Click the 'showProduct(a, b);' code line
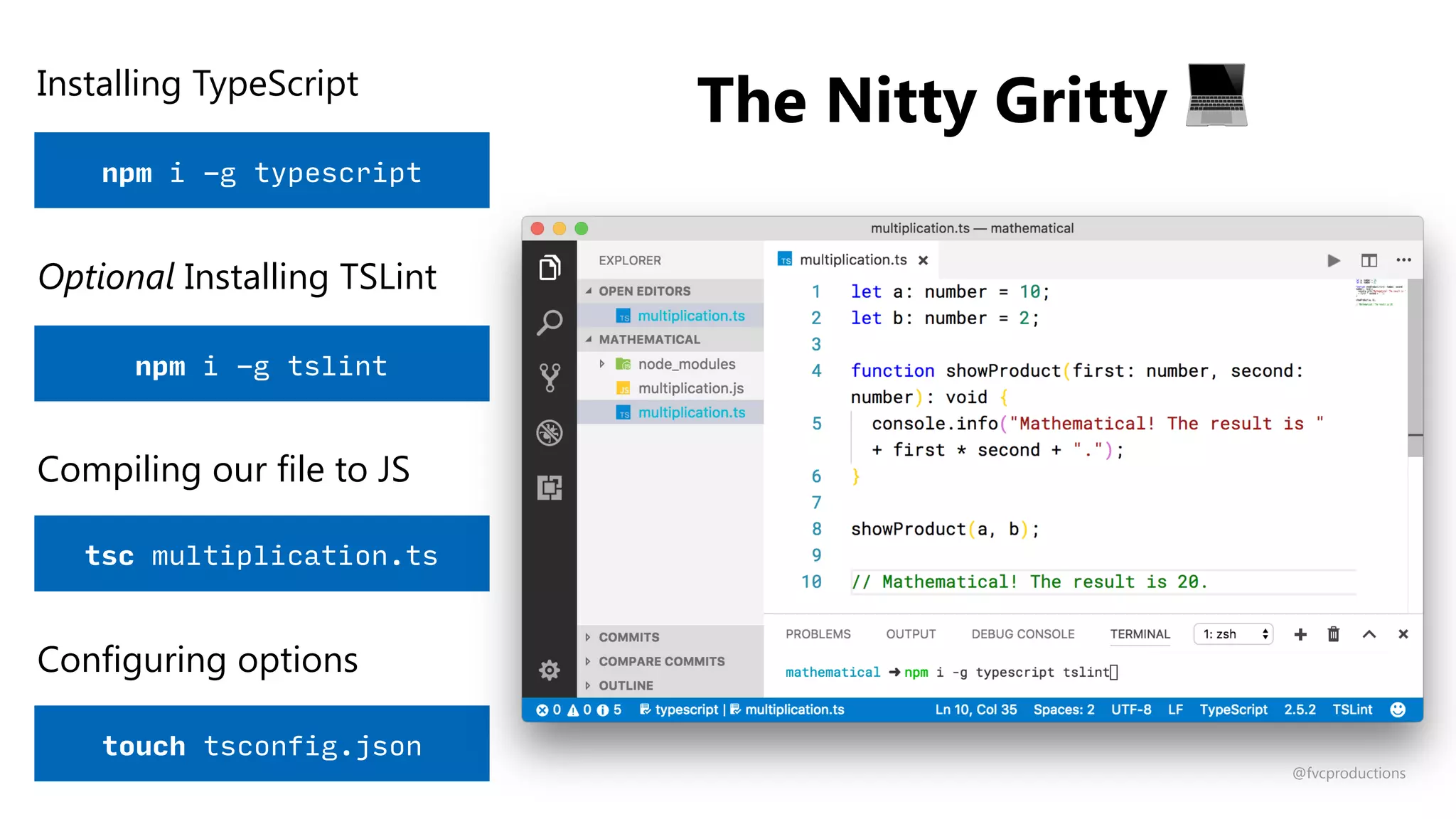 945,530
